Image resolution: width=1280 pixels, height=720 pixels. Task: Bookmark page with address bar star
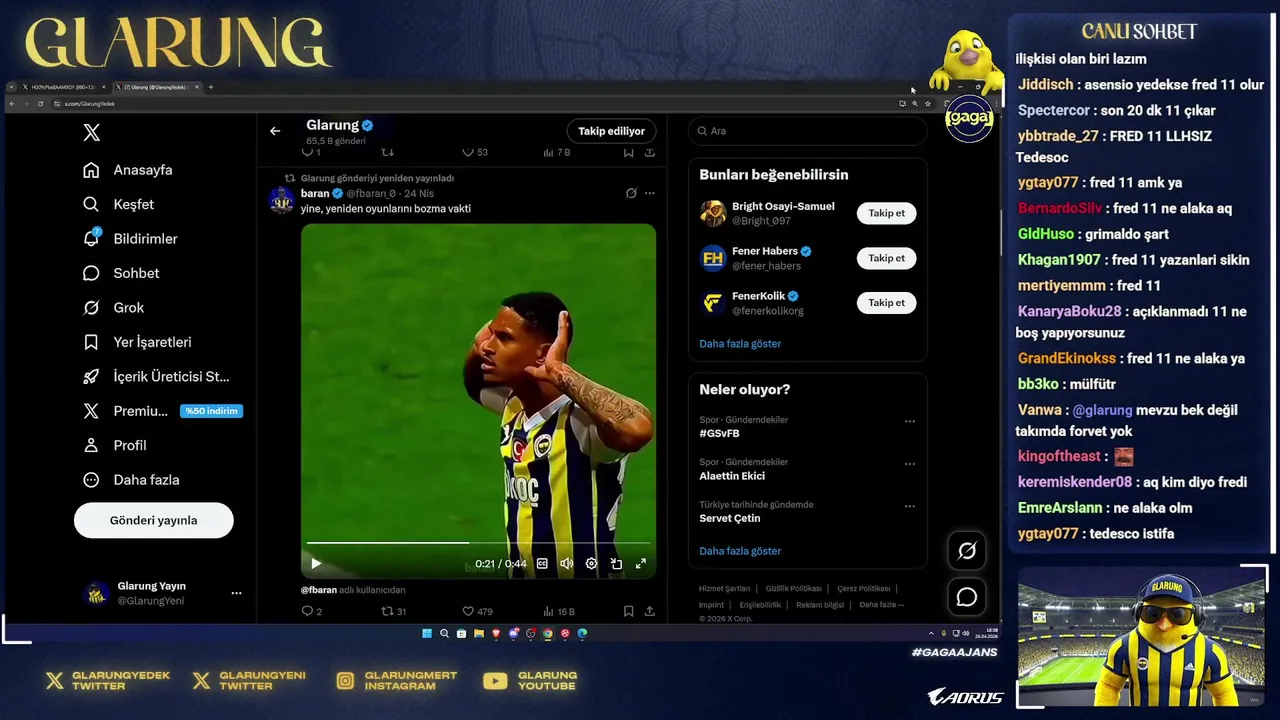pos(928,103)
